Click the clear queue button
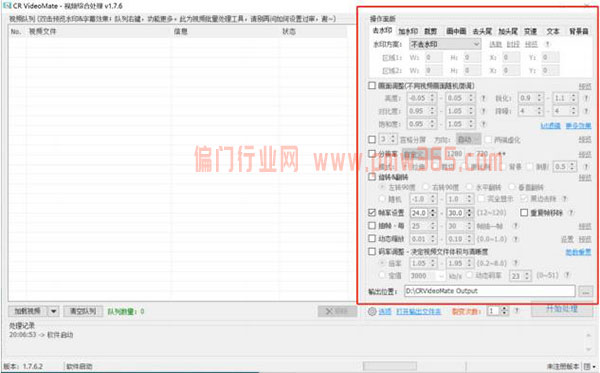 click(83, 311)
